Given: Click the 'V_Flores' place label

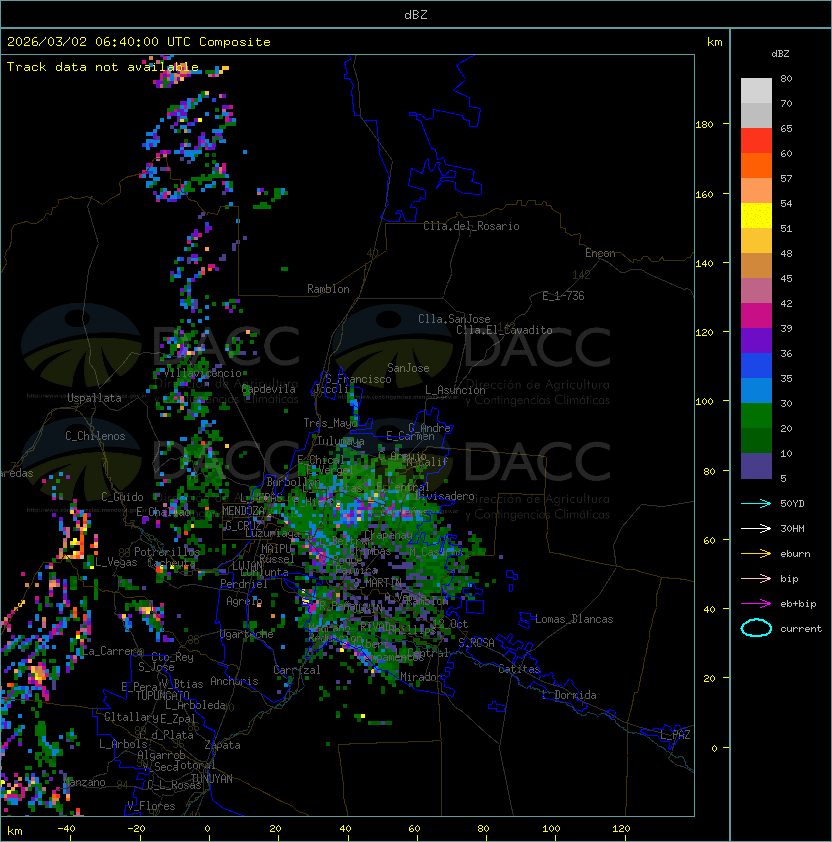Looking at the screenshot, I should (x=151, y=807).
